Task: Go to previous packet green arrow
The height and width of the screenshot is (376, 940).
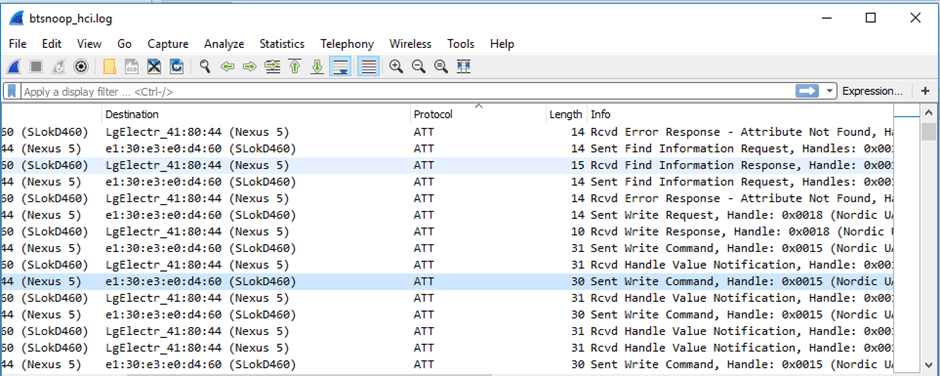Action: [227, 67]
